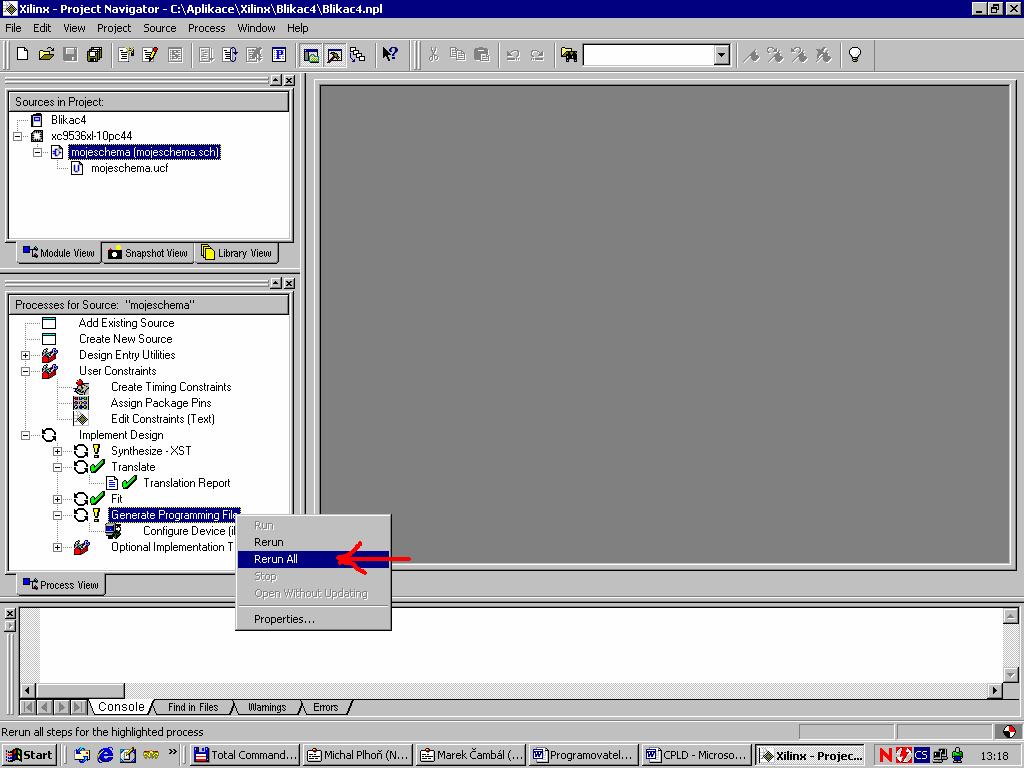The image size is (1024, 768).
Task: Open the File menu
Action: (13, 28)
